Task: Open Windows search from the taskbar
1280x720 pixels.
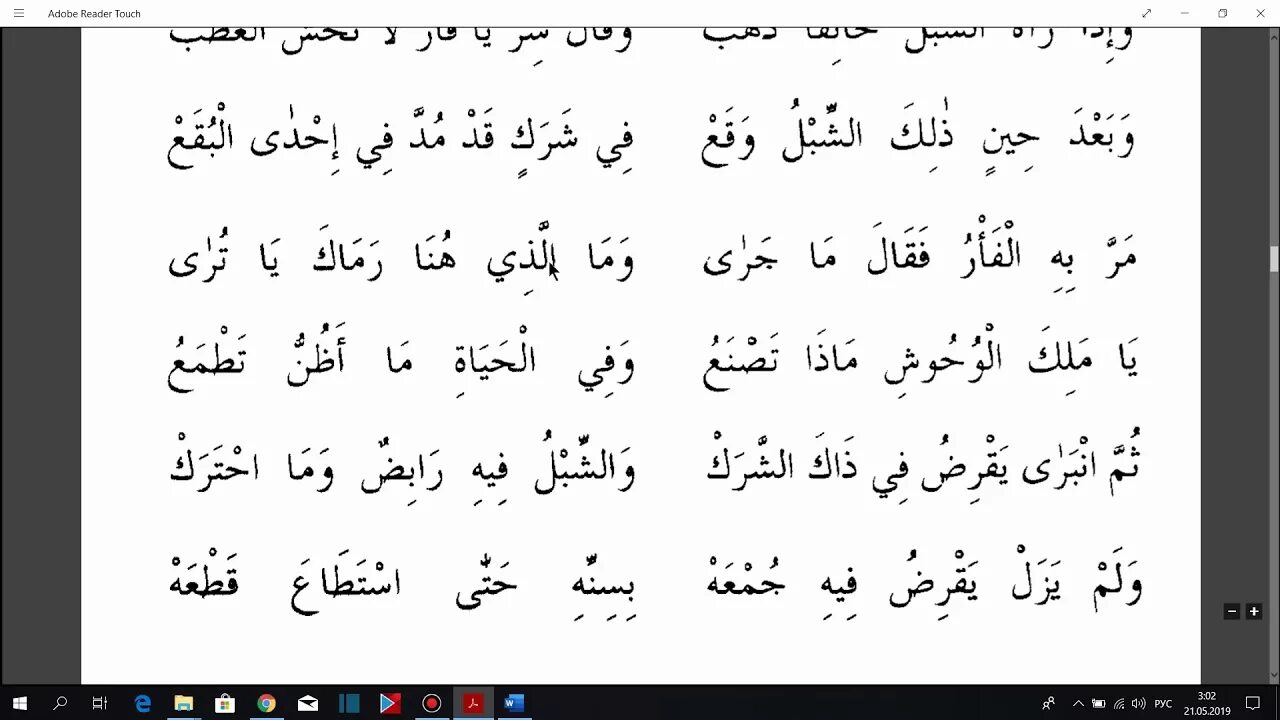Action: [x=60, y=703]
